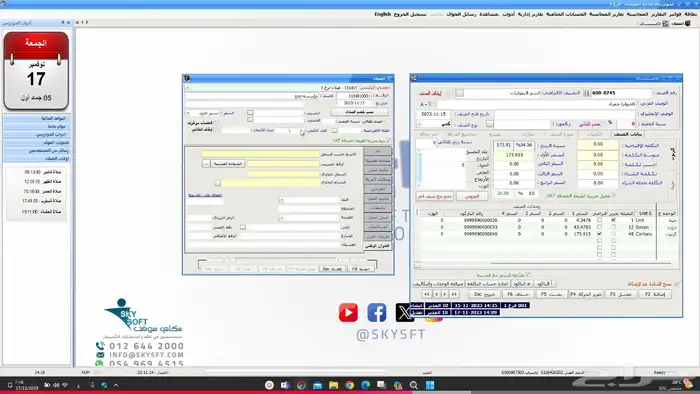Click تقرير الحركة F4 button
The image size is (700, 394).
point(587,294)
